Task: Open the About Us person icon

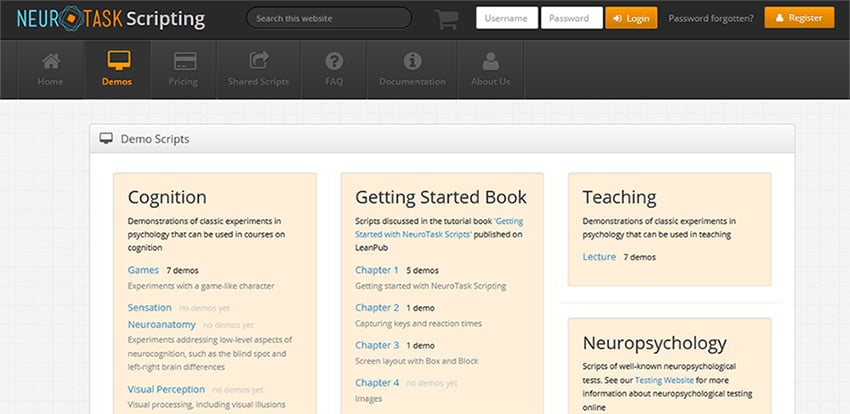Action: click(x=491, y=61)
